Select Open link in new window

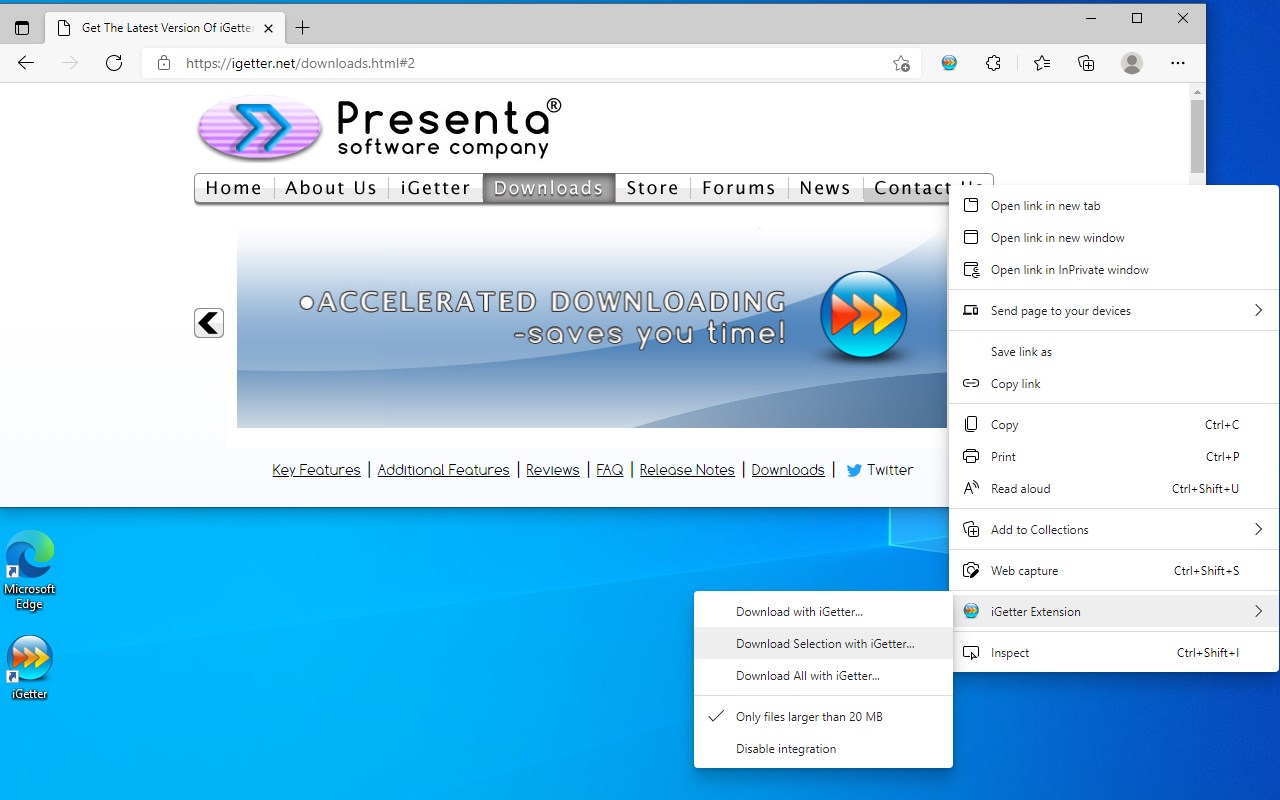tap(1113, 237)
